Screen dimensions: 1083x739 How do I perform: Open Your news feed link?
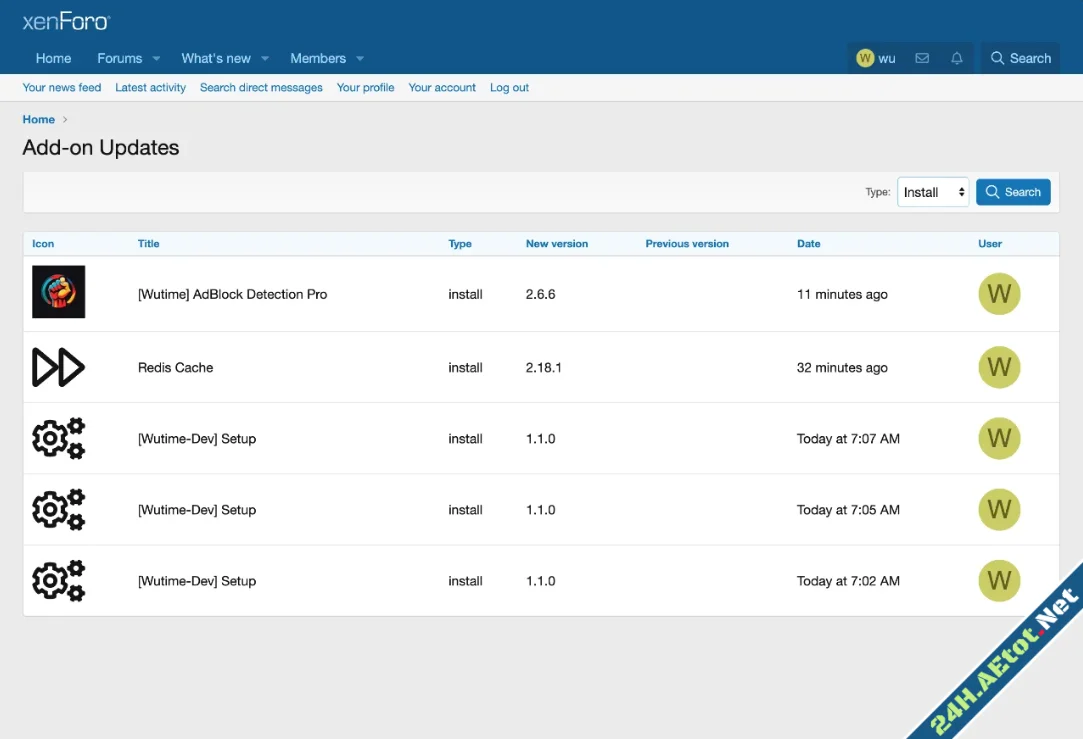pyautogui.click(x=62, y=88)
